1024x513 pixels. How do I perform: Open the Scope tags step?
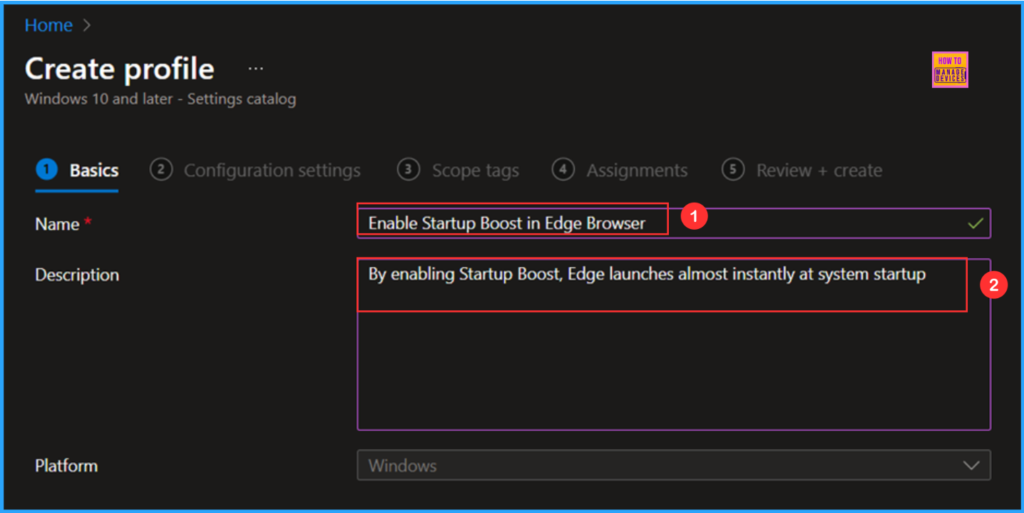pos(458,170)
